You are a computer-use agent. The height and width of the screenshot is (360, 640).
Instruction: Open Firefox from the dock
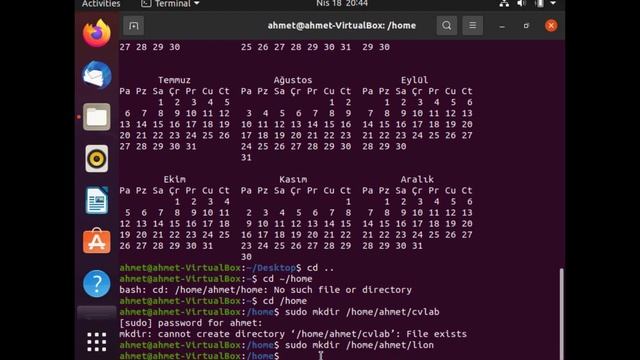(x=97, y=33)
